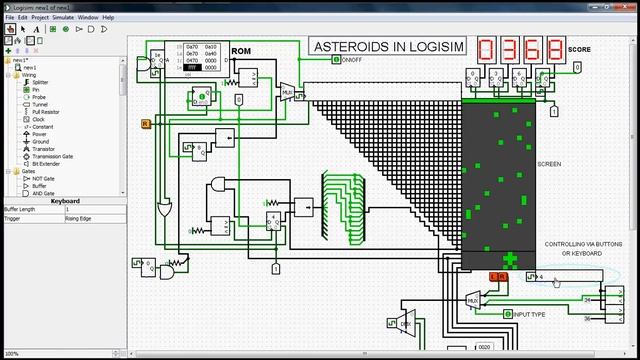Toggle the ON/OFF input pin

[x=336, y=60]
